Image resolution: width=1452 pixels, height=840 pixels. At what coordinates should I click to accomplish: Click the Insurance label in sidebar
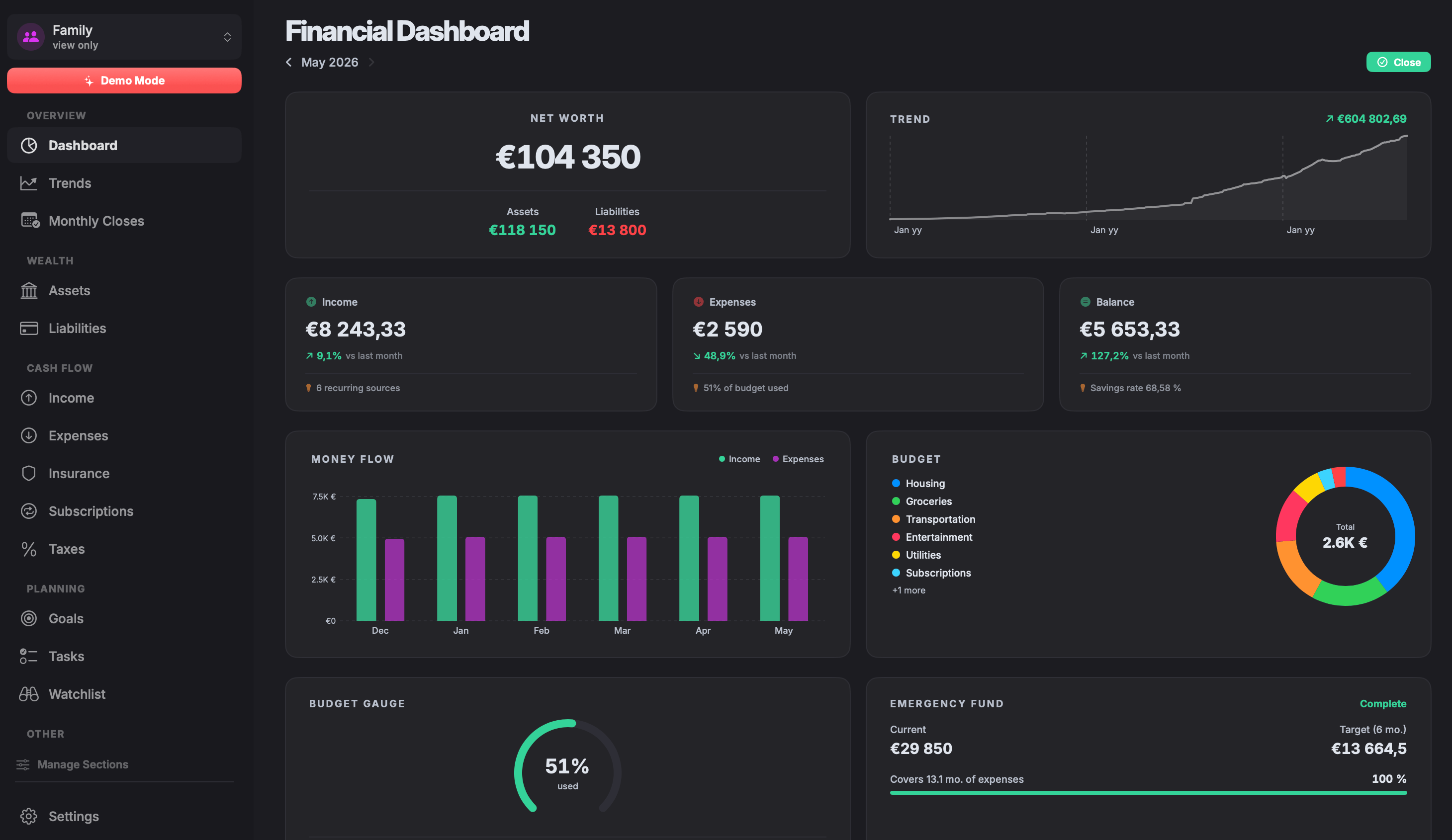pos(79,474)
